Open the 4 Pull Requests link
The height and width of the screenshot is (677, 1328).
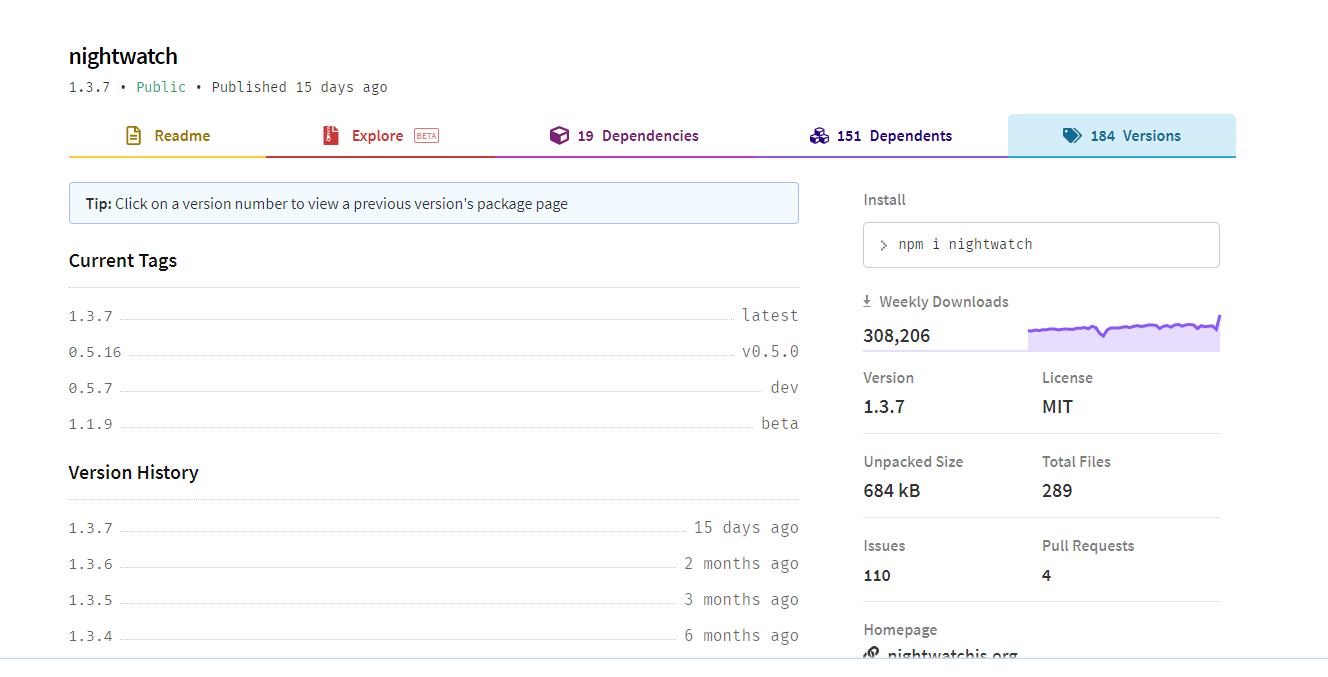[x=1047, y=575]
